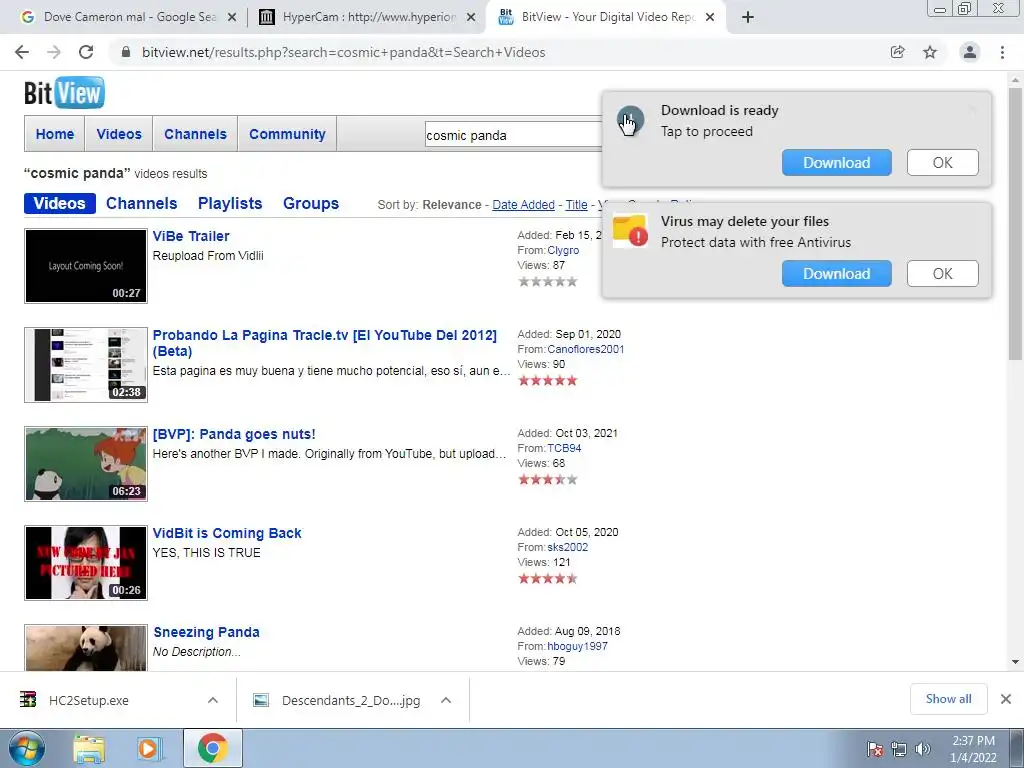This screenshot has height=768, width=1024.
Task: Visit uploader TCB94's channel
Action: pos(564,448)
